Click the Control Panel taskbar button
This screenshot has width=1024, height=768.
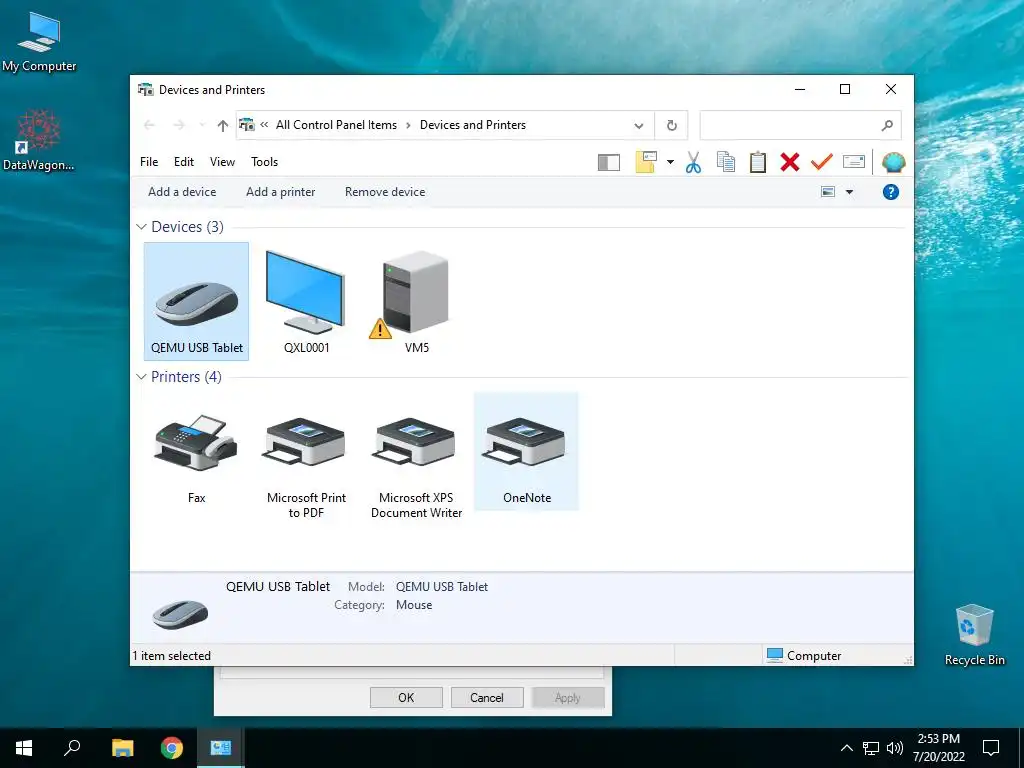click(221, 748)
